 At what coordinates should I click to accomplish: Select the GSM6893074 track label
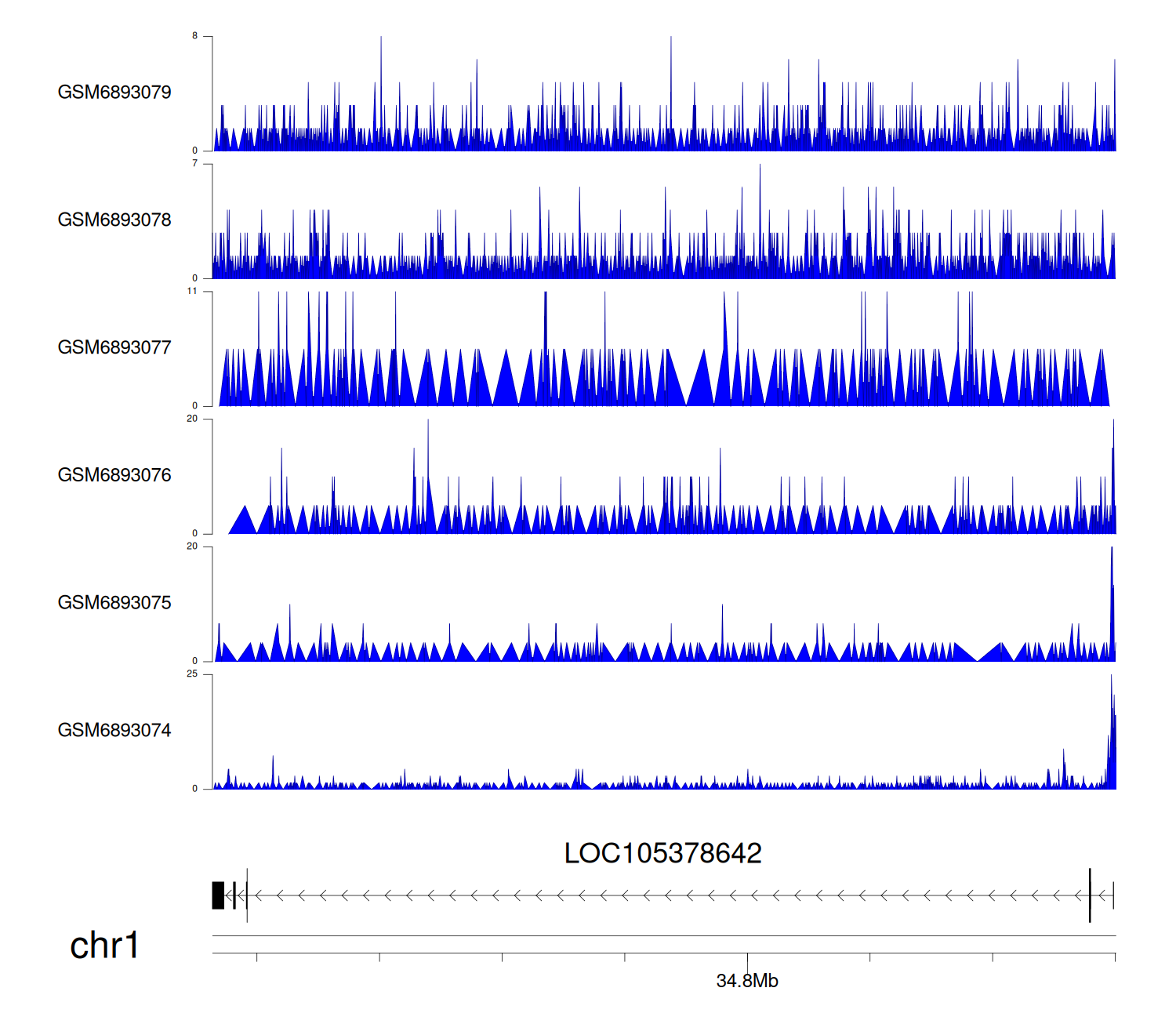[114, 731]
